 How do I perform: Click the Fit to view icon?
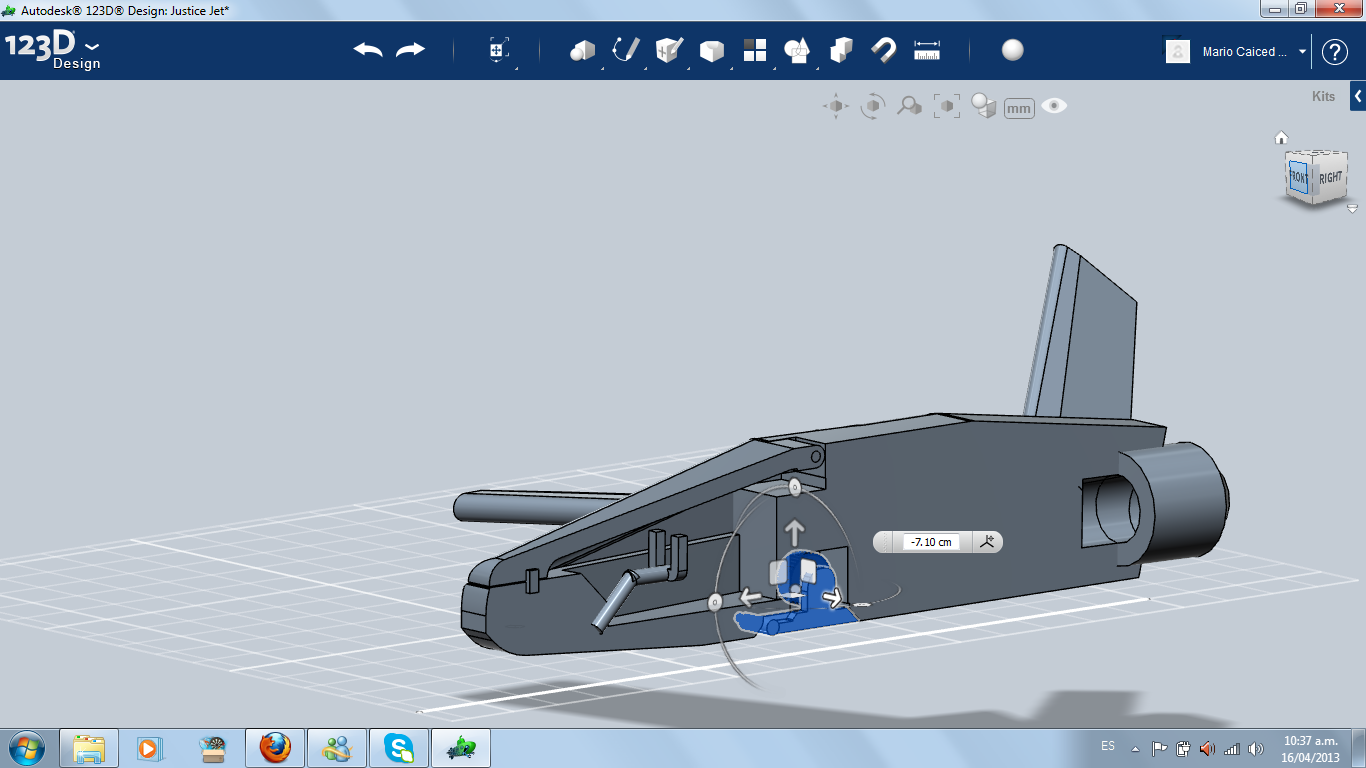pyautogui.click(x=946, y=106)
